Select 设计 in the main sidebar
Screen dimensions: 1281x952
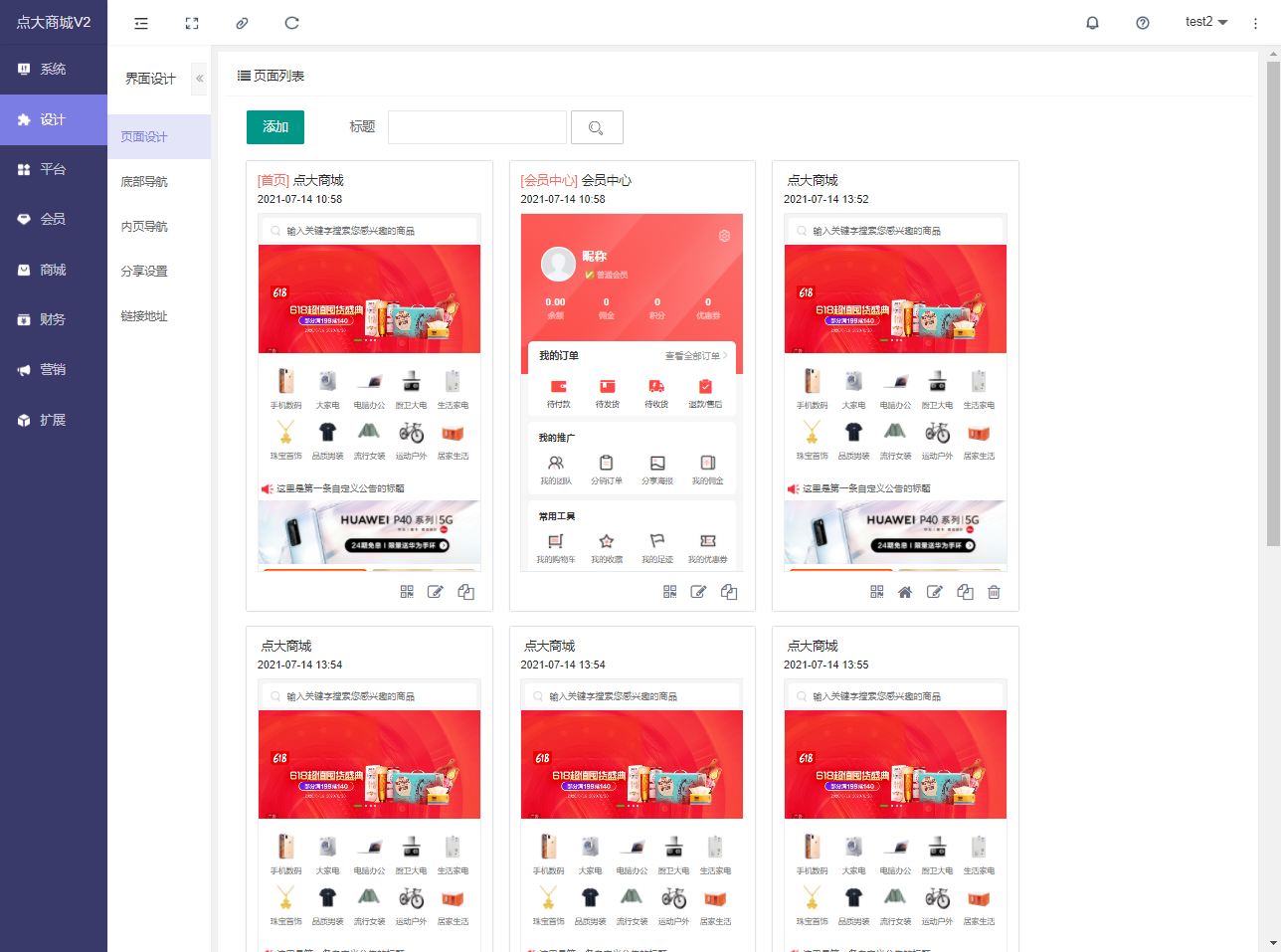54,119
